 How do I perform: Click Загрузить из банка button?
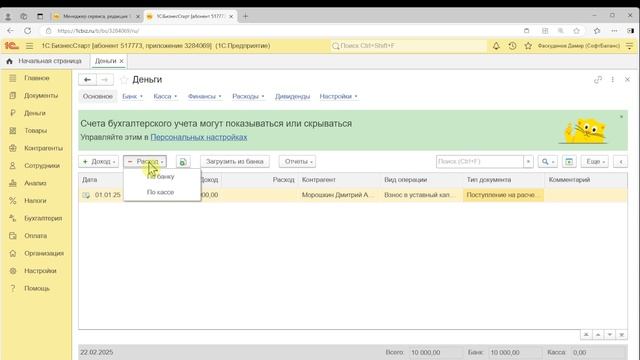235,162
